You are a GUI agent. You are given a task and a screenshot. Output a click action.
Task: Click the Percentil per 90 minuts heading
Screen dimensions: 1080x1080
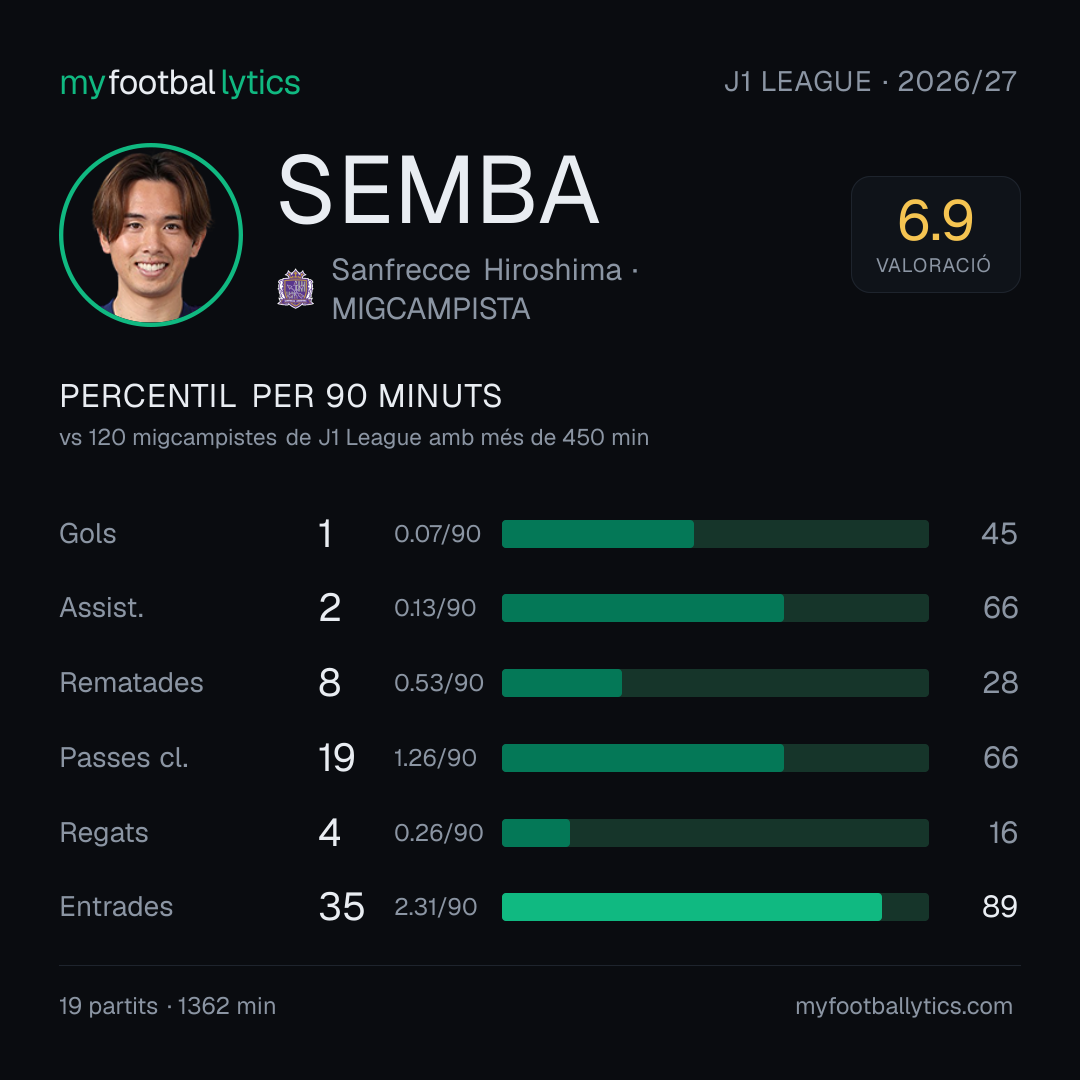point(281,396)
